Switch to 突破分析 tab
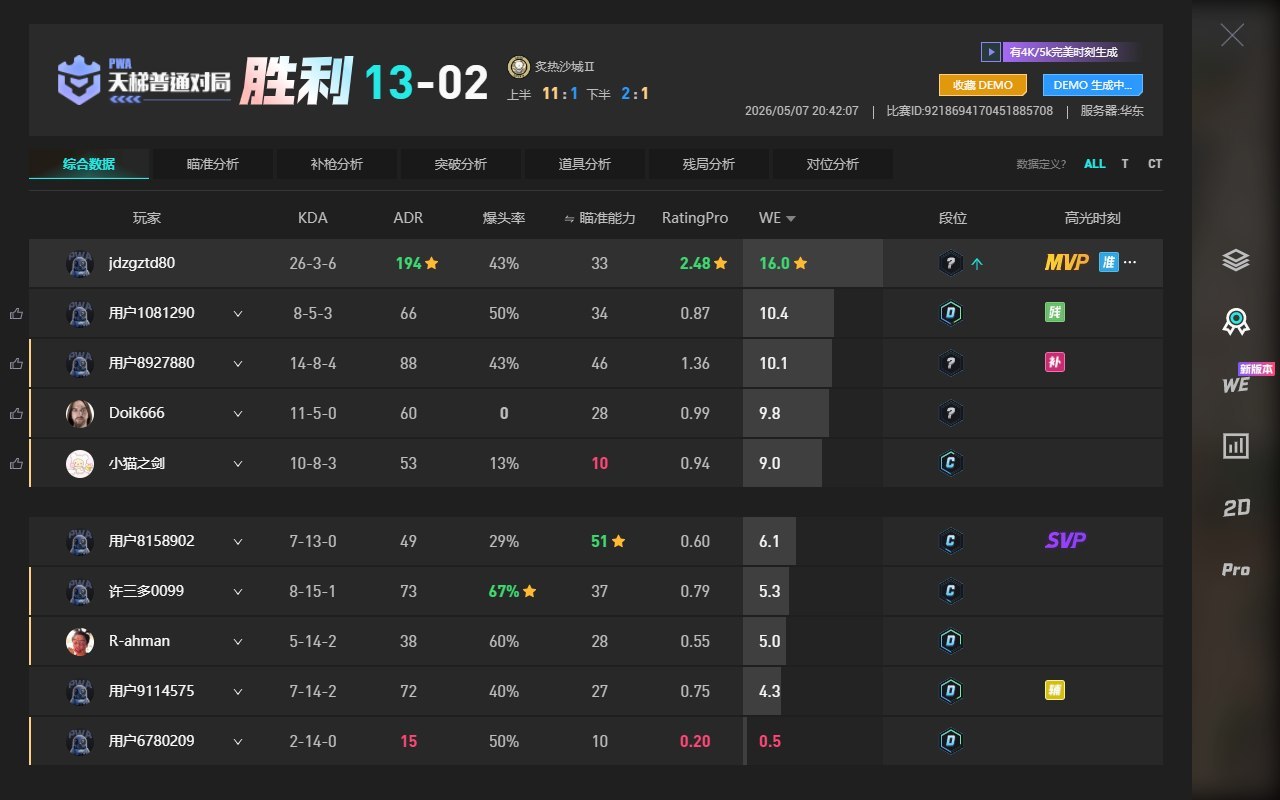 (x=461, y=164)
